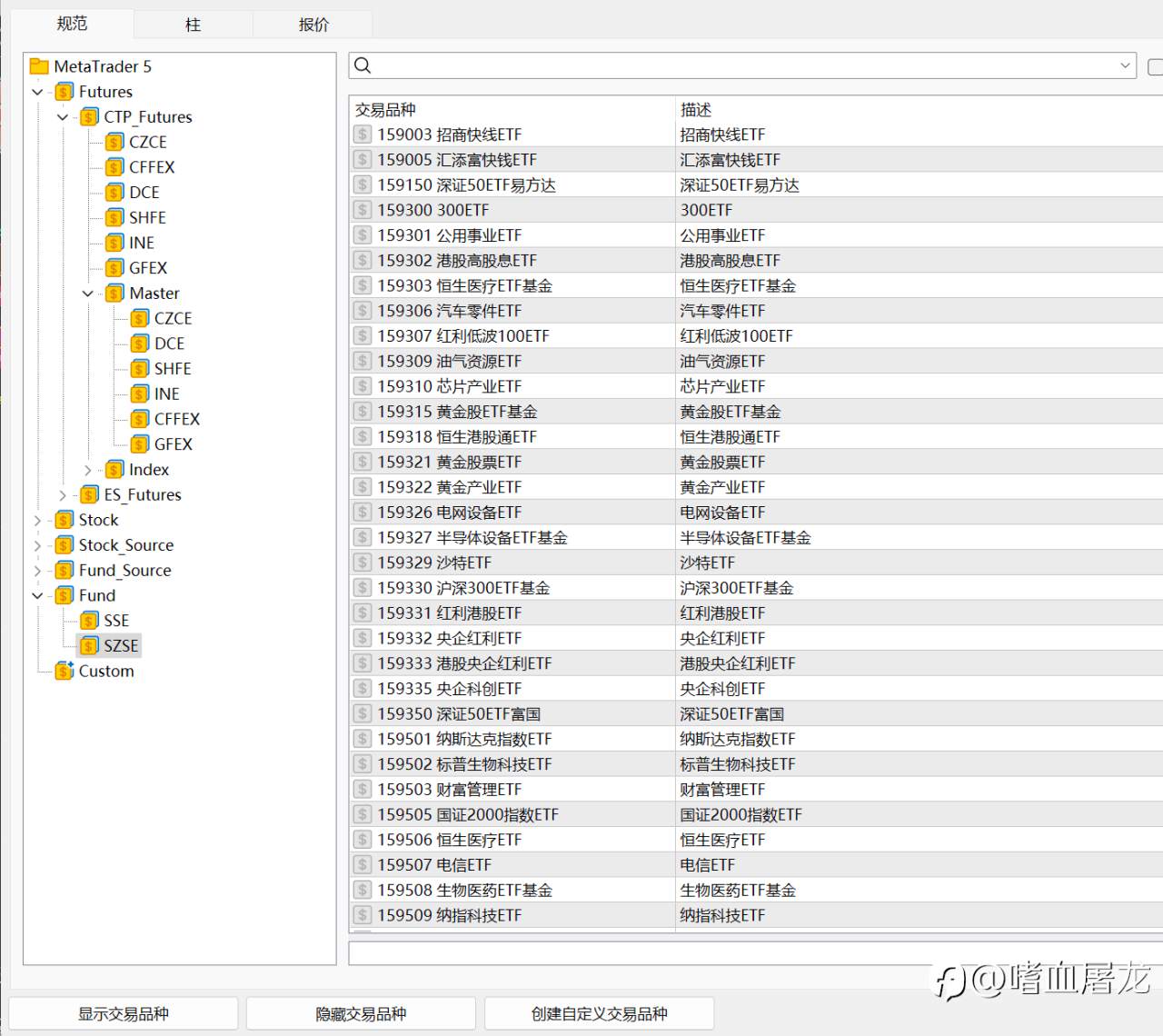Expand the Index tree node
The width and height of the screenshot is (1163, 1036).
tap(88, 470)
